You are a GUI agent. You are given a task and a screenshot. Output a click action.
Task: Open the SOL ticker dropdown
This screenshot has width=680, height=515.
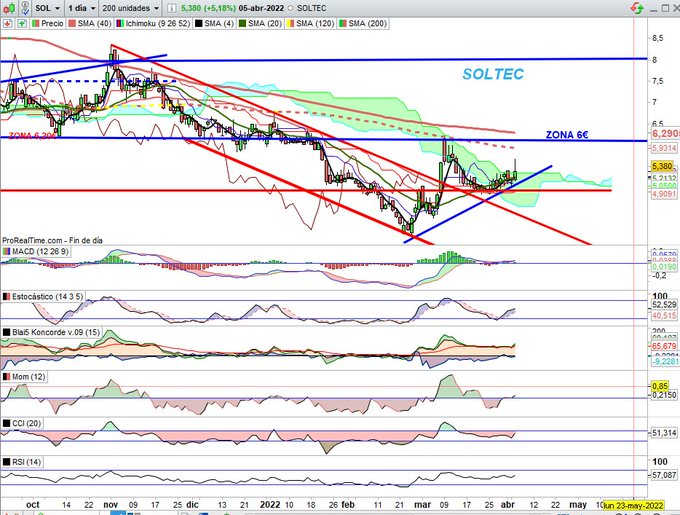pos(48,8)
